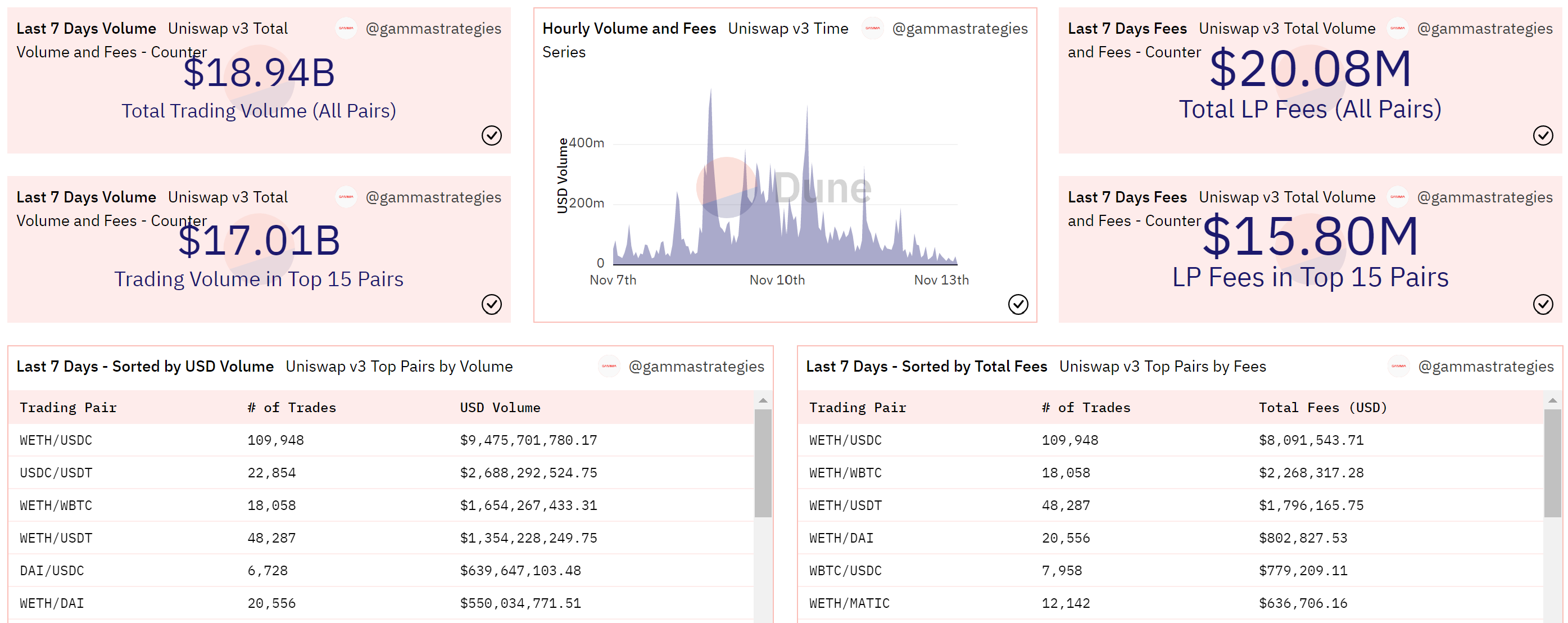Click the checkmark icon on the $15.80M fees card
1568x623 pixels.
coord(1543,304)
